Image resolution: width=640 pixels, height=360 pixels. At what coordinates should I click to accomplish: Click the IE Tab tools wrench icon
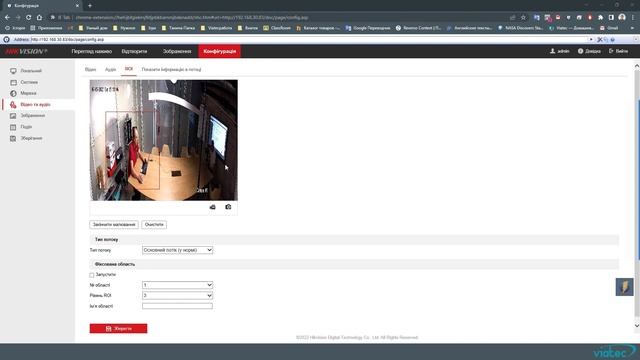[x=600, y=40]
